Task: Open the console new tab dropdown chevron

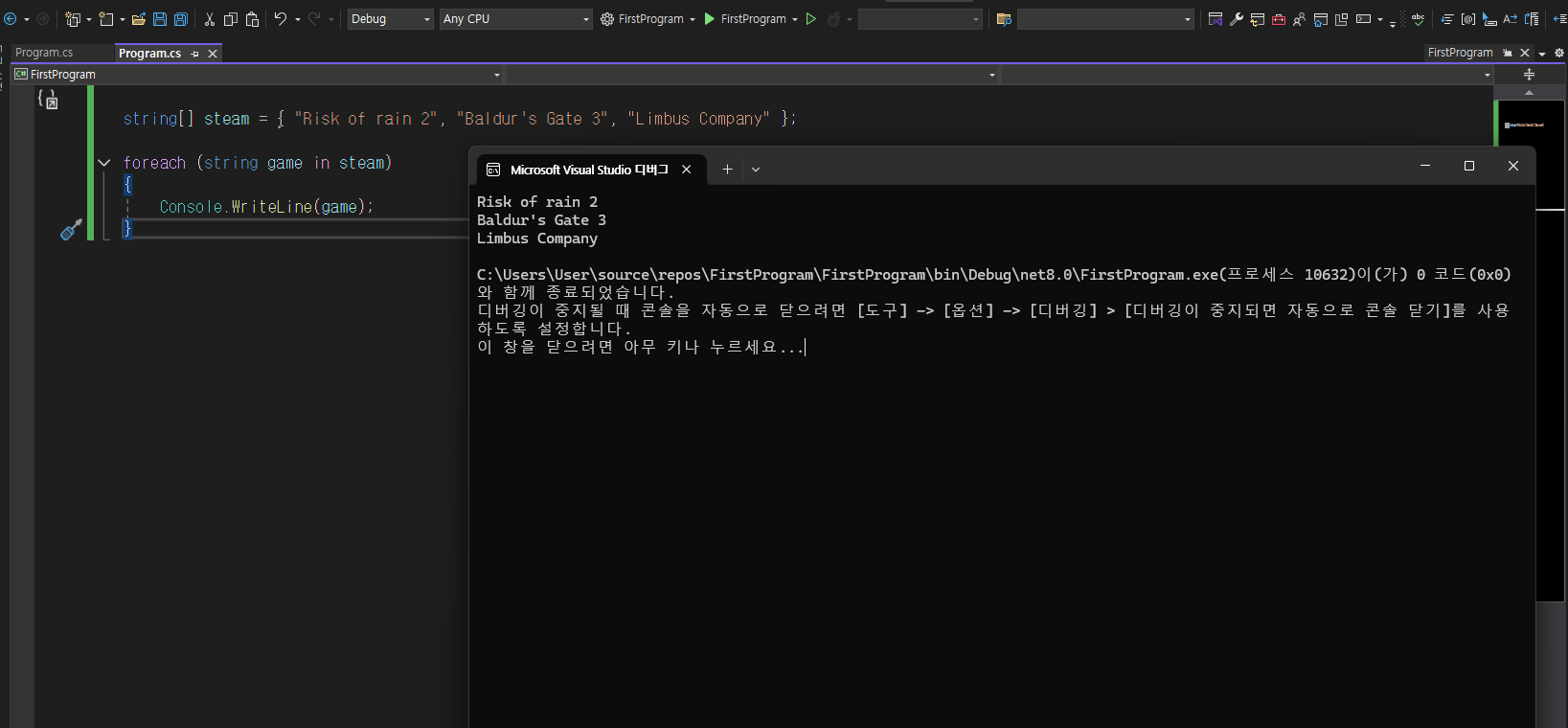Action: point(756,170)
